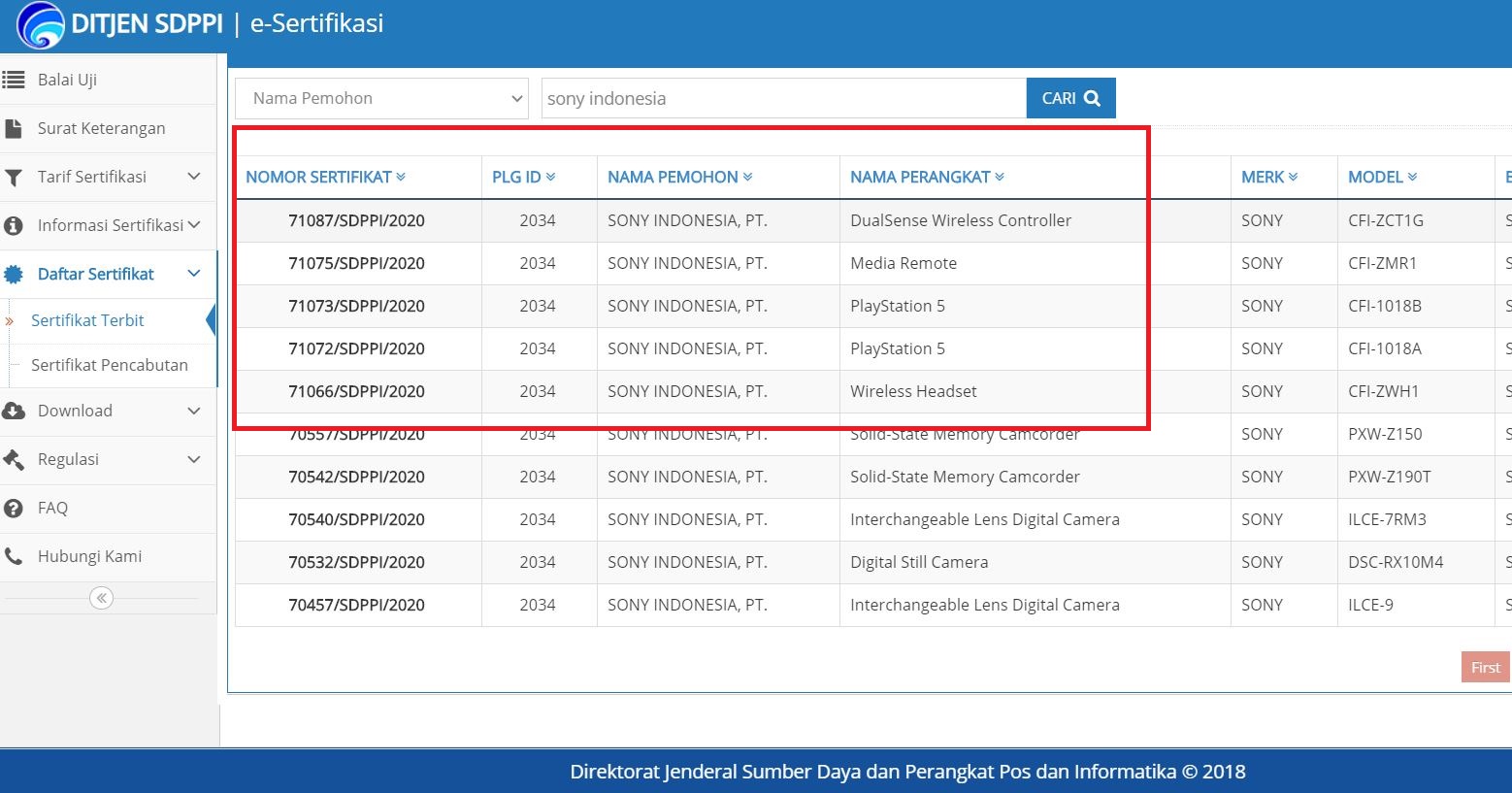The image size is (1512, 793).
Task: Select certificate 71087/SDPPI/2020
Action: (x=356, y=220)
